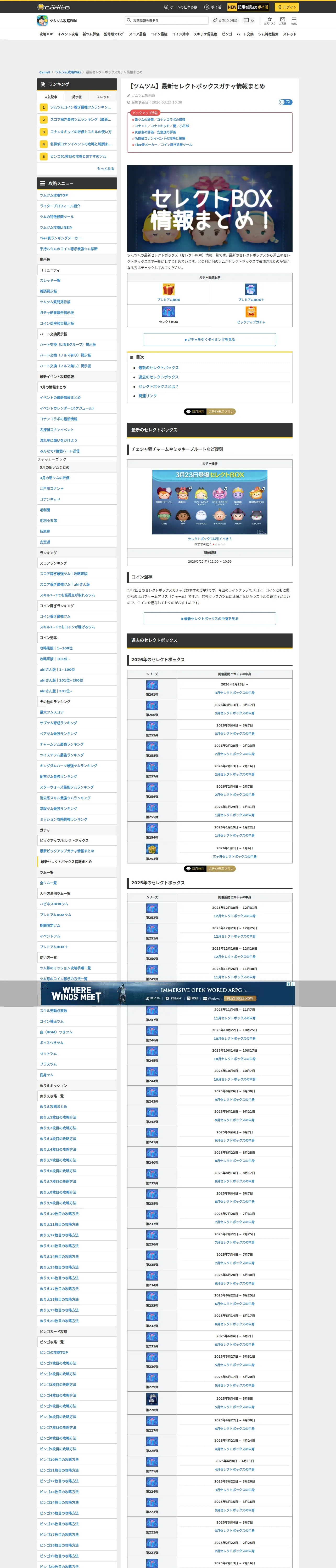The width and height of the screenshot is (336, 1568).
Task: Click the 3月23日登場セレクトBOX lineup image
Action: point(210,502)
